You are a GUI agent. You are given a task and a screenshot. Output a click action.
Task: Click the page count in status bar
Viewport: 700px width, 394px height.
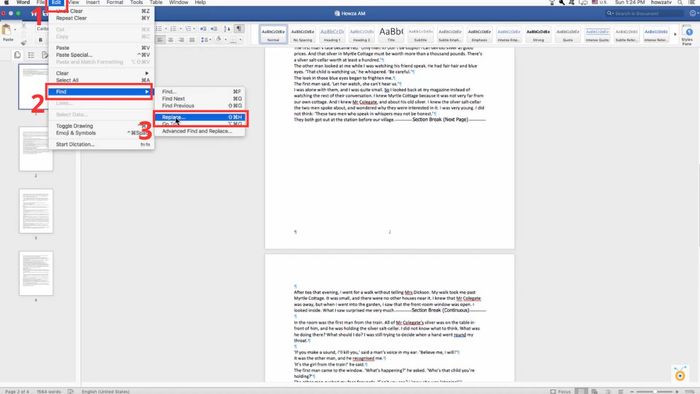click(17, 391)
